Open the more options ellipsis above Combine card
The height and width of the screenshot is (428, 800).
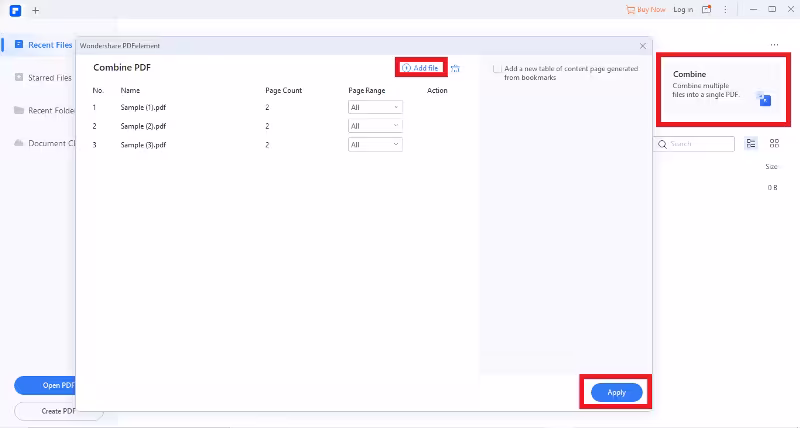[774, 45]
